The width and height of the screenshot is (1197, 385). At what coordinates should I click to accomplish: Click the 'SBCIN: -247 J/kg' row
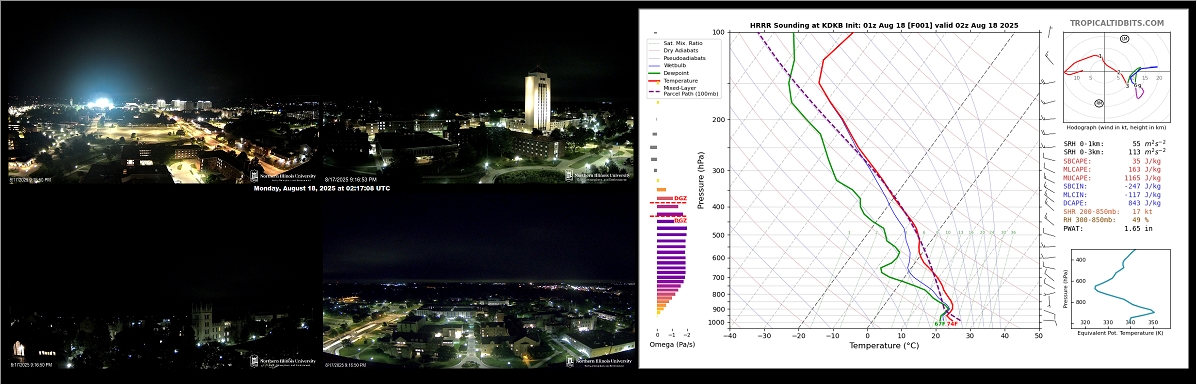point(1112,186)
